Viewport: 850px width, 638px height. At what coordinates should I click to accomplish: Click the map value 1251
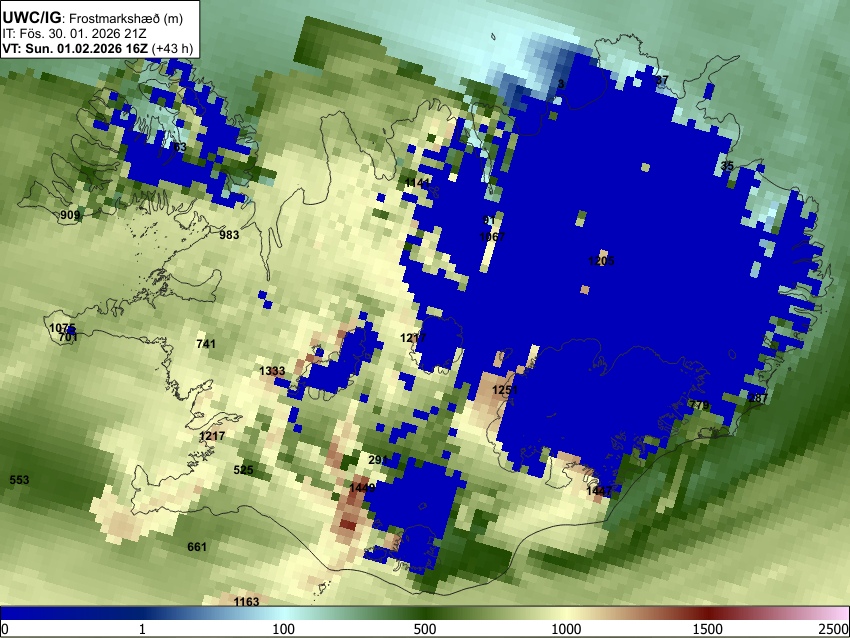pos(505,390)
